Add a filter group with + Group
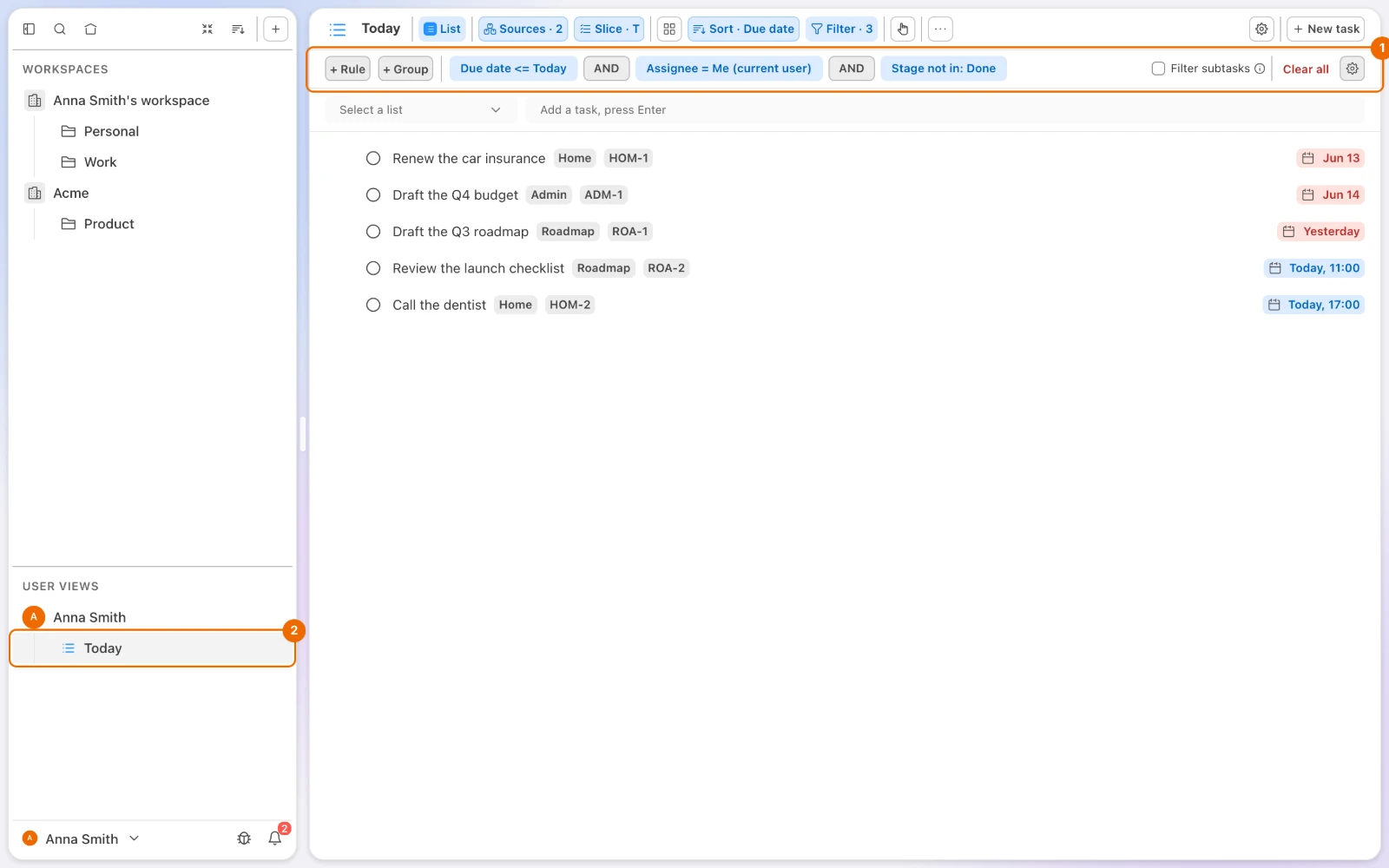This screenshot has height=868, width=1389. coord(405,69)
